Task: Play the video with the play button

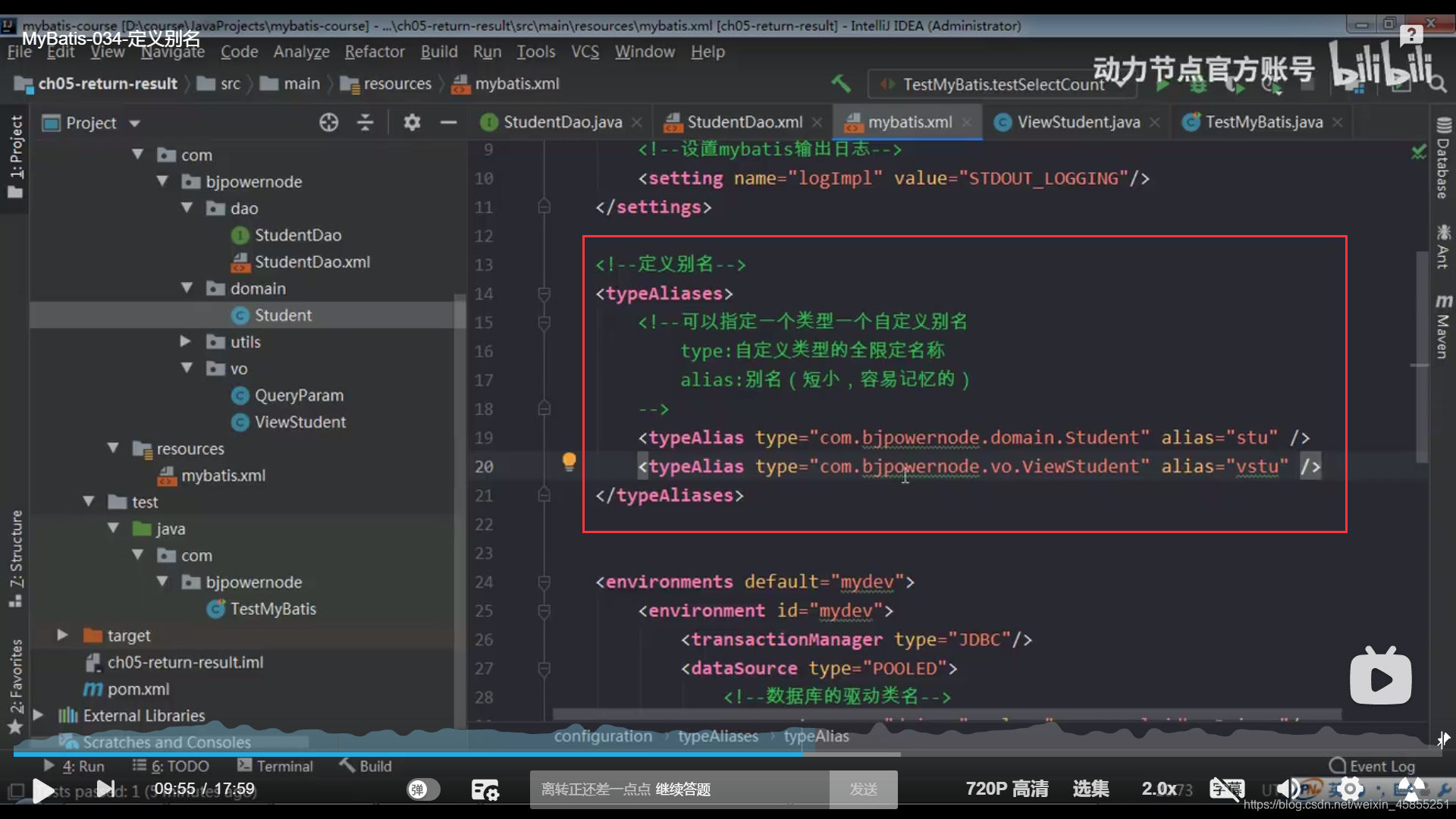Action: (43, 790)
